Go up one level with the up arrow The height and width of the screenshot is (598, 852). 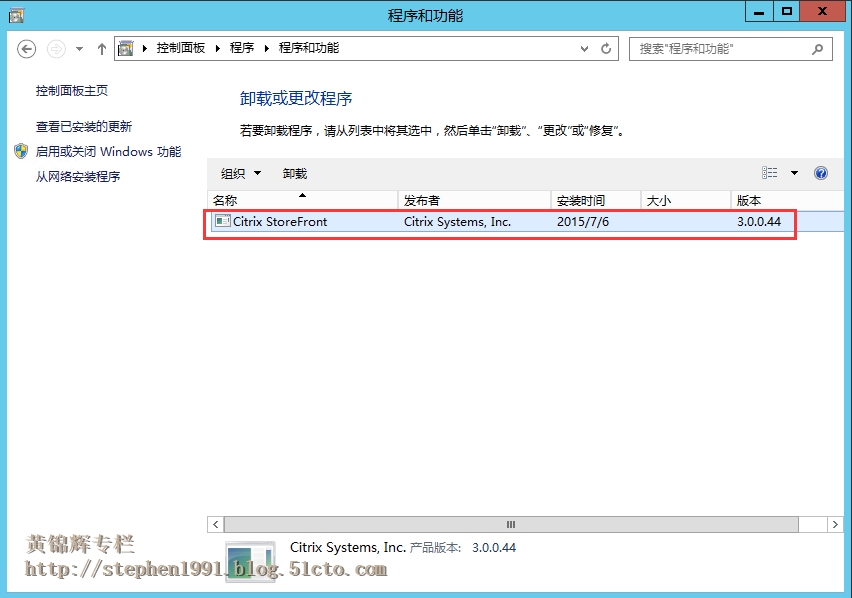pyautogui.click(x=102, y=49)
